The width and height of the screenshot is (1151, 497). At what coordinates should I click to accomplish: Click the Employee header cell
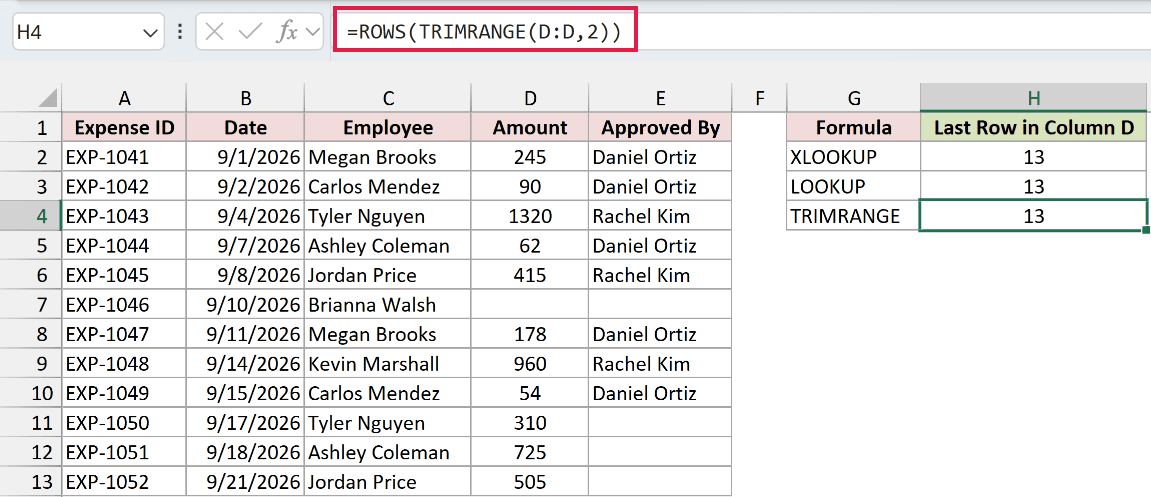click(388, 128)
